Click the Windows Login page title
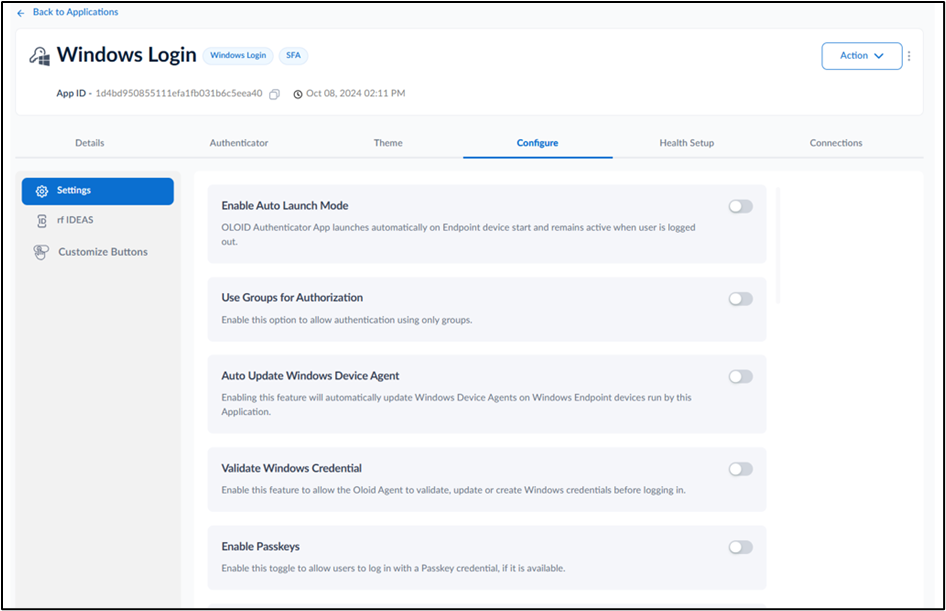The image size is (946, 611). (127, 55)
